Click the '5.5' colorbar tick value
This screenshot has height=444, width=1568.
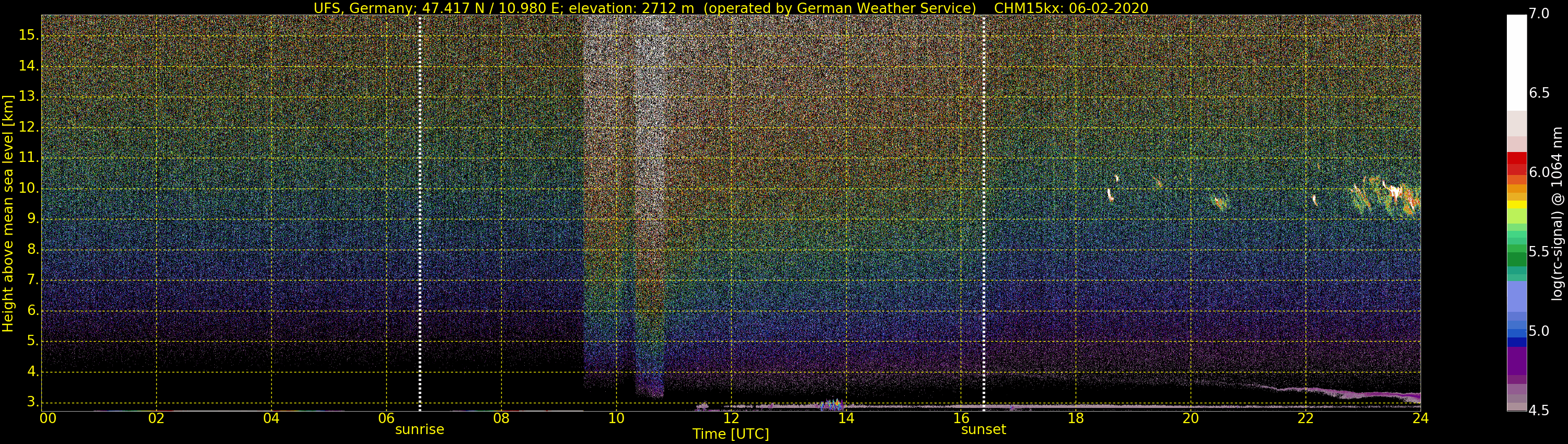tap(1539, 252)
